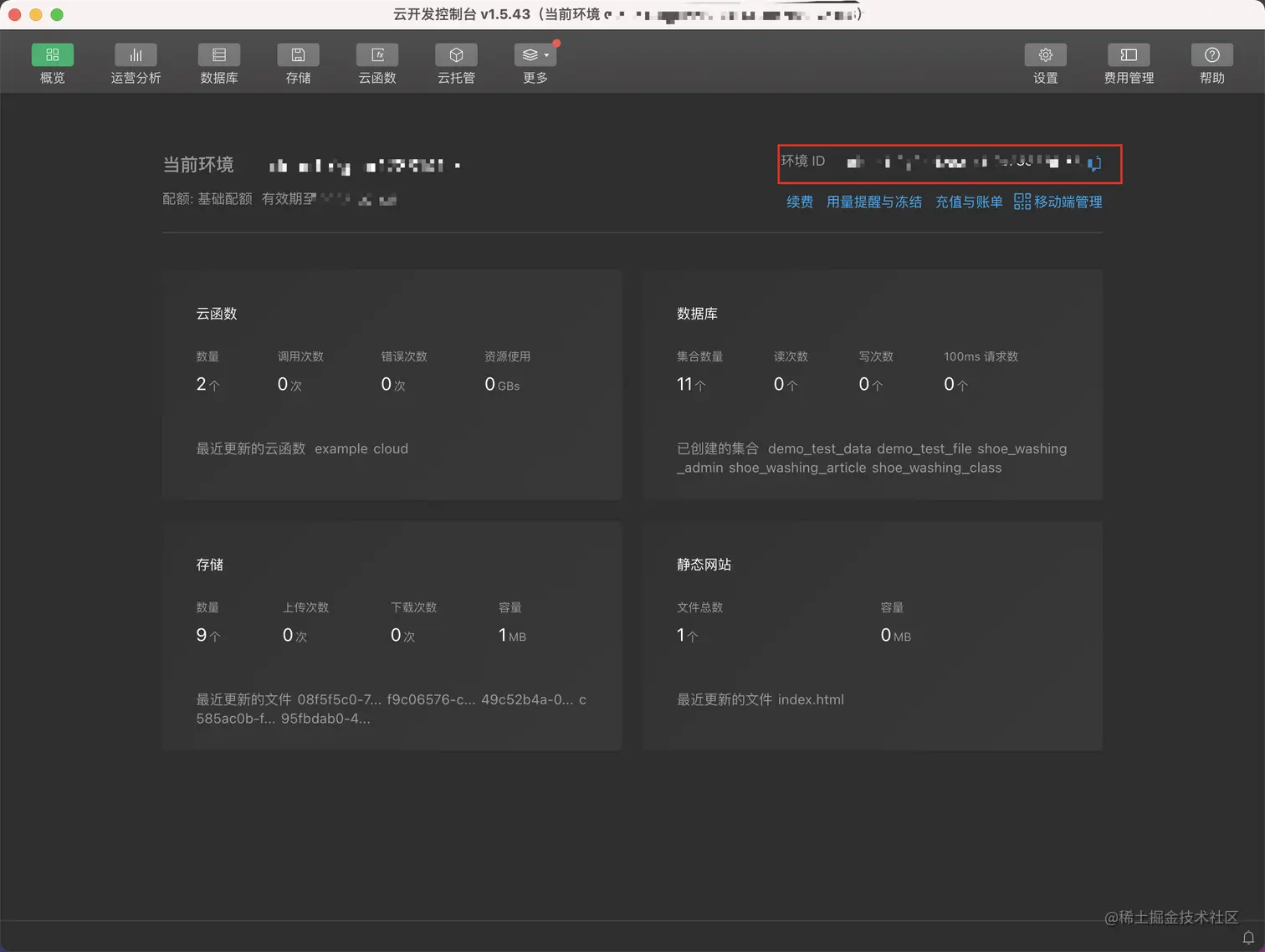
Task: Open the 概览 overview tab
Action: pos(52,64)
